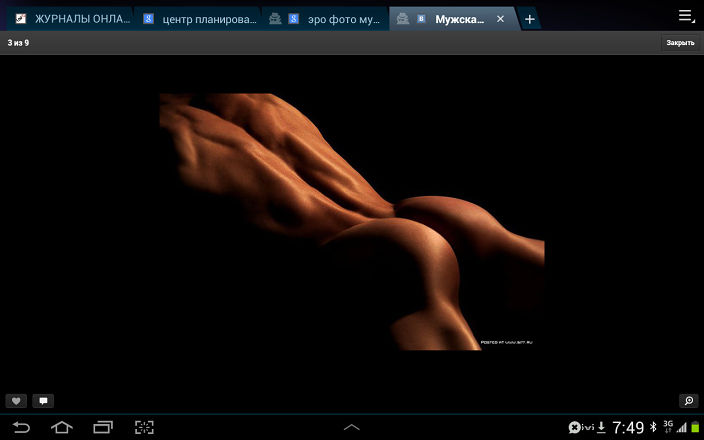
Task: Go to the Android home screen
Action: [62, 427]
